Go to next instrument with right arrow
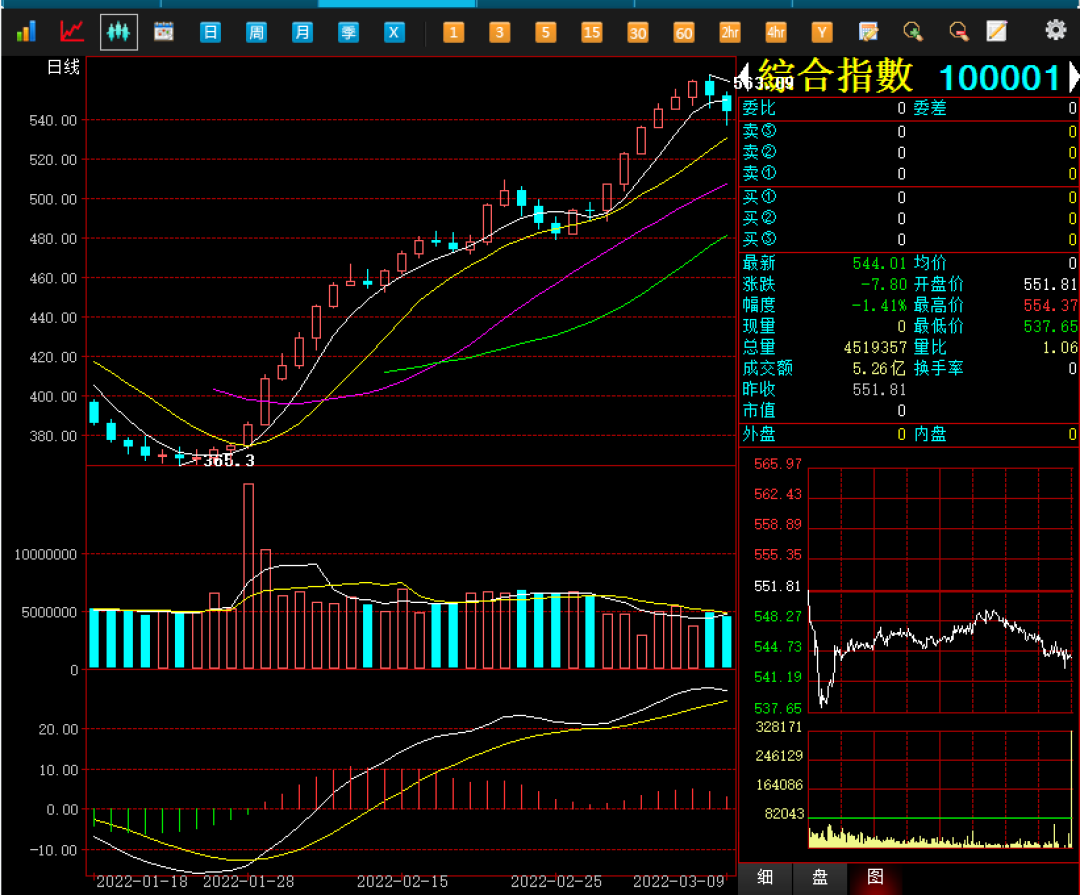1080x895 pixels. (1074, 76)
